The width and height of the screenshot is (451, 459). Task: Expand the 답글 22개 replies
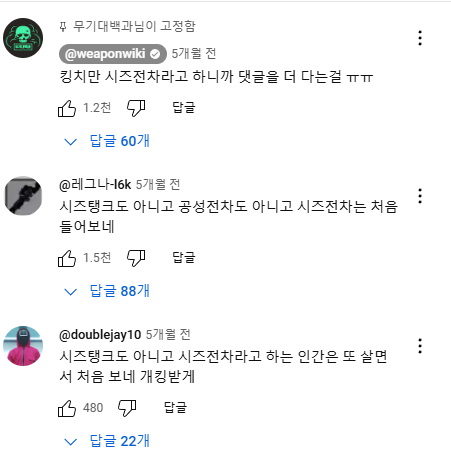click(107, 441)
